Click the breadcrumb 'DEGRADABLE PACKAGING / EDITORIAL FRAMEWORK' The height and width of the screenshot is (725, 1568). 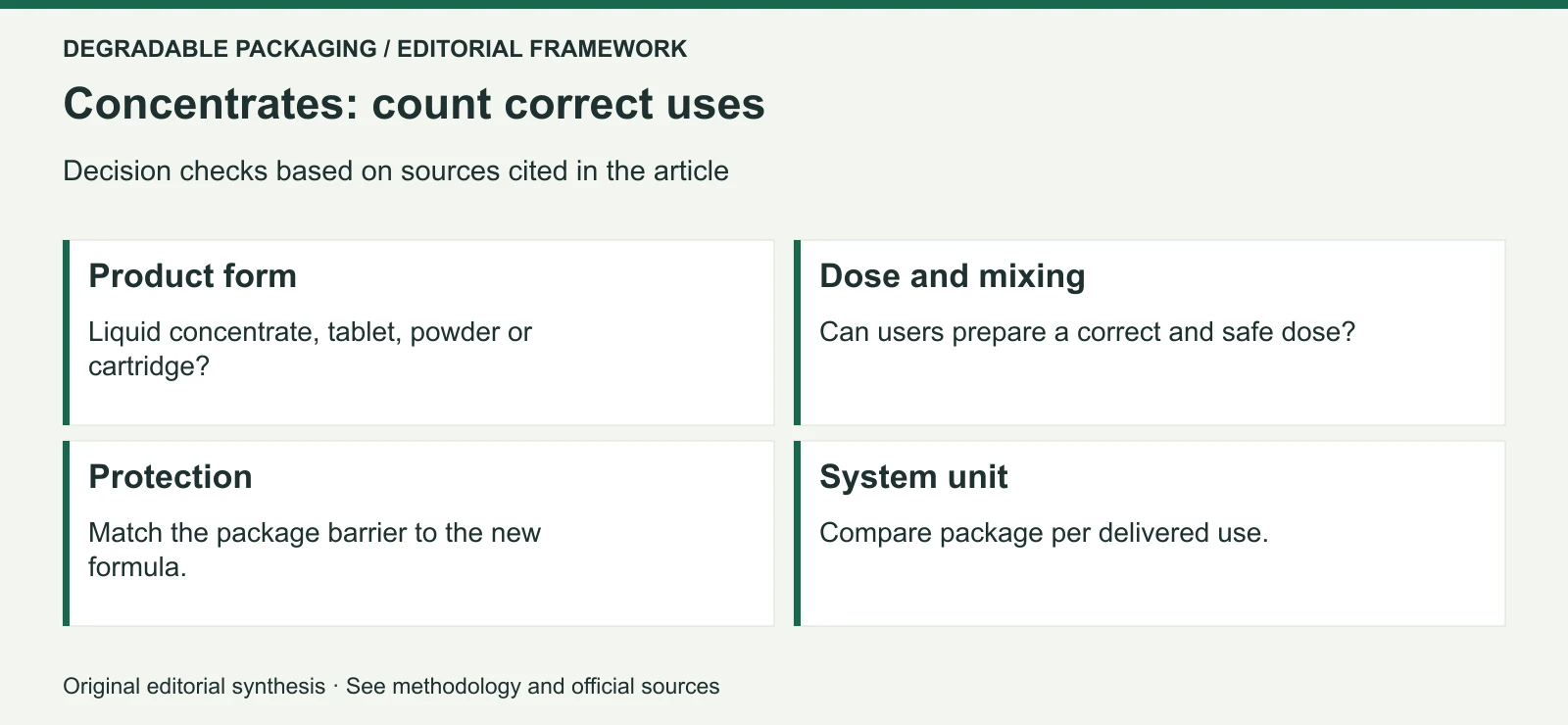(374, 49)
